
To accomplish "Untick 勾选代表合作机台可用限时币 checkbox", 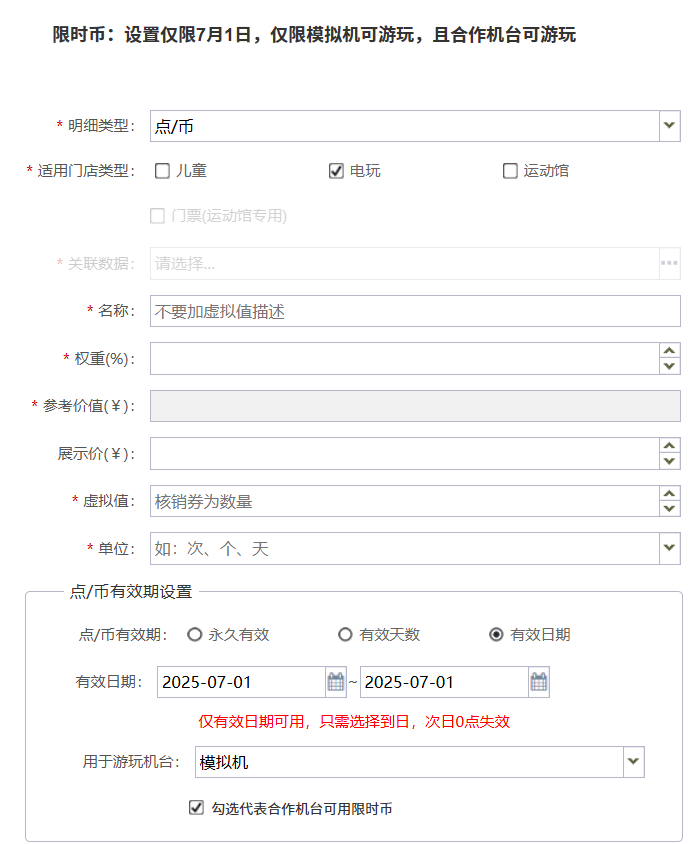I will pyautogui.click(x=196, y=808).
